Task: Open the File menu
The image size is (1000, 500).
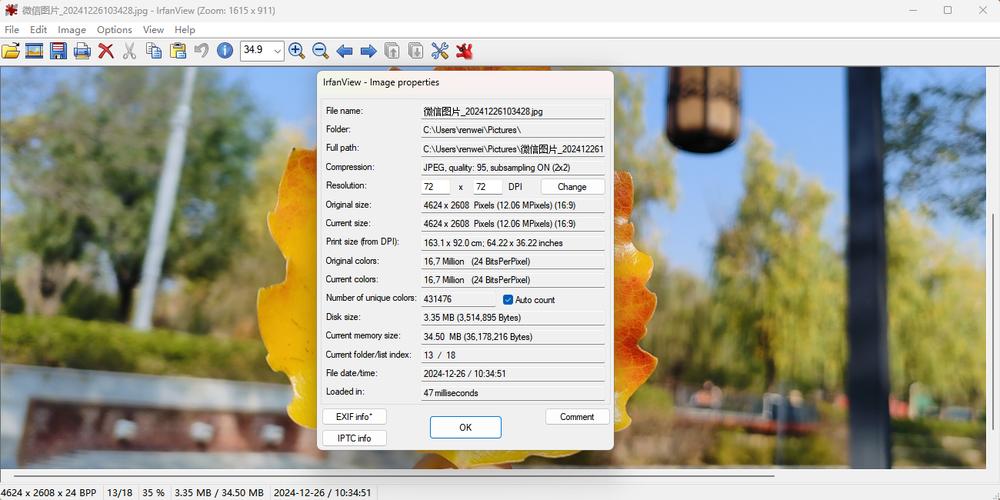Action: coord(11,29)
